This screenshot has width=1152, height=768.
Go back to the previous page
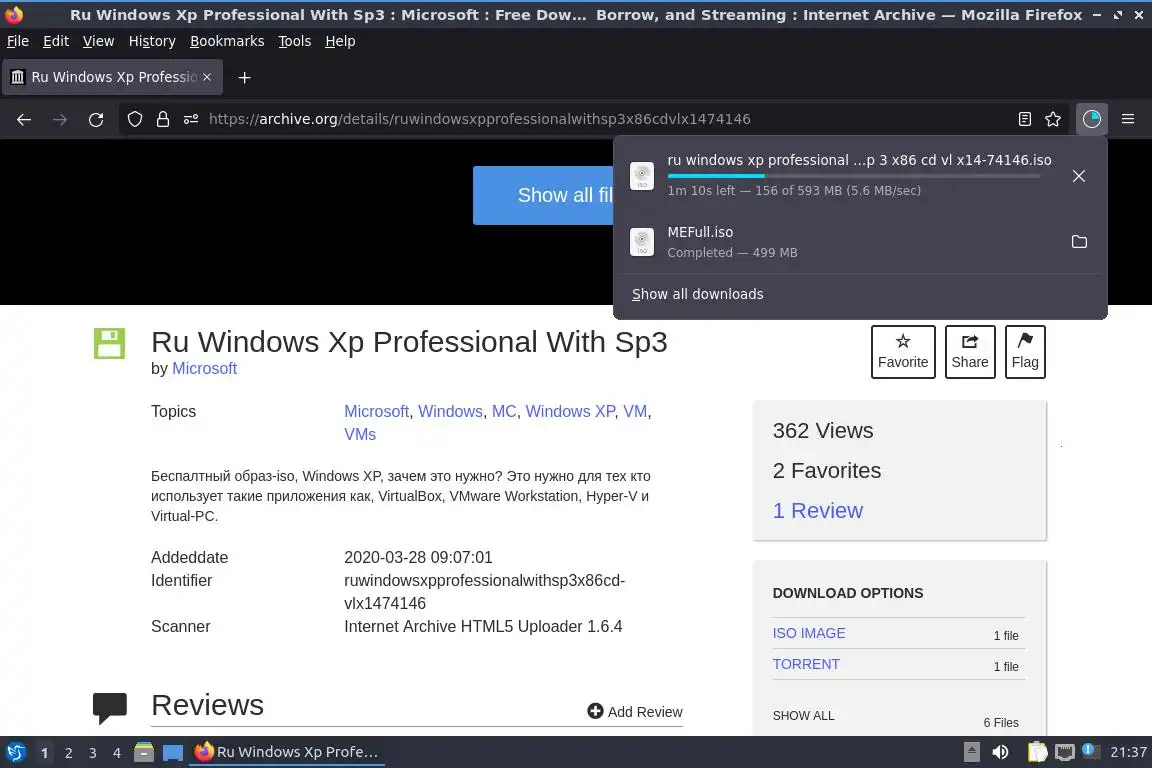24,119
